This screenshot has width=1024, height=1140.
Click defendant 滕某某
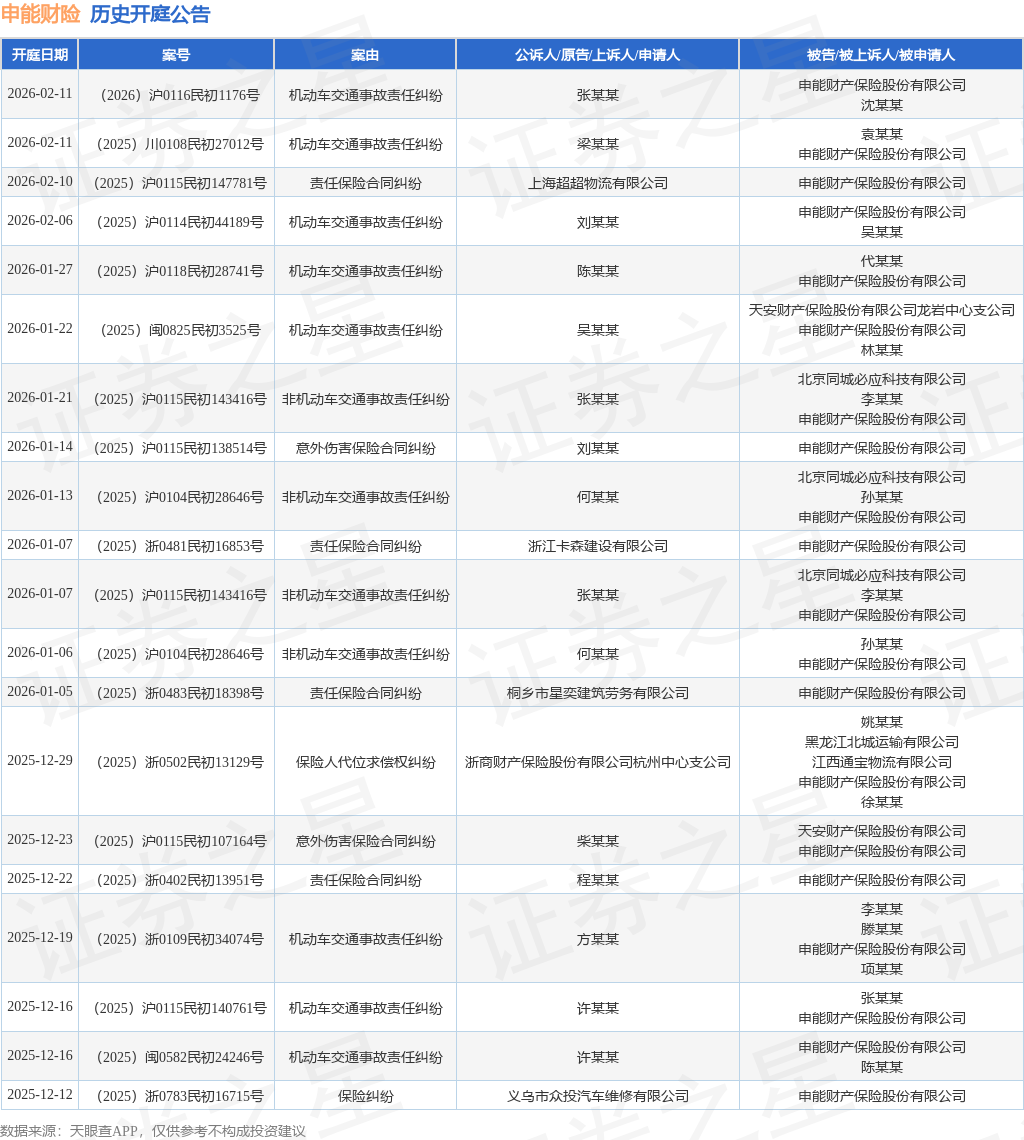[881, 929]
